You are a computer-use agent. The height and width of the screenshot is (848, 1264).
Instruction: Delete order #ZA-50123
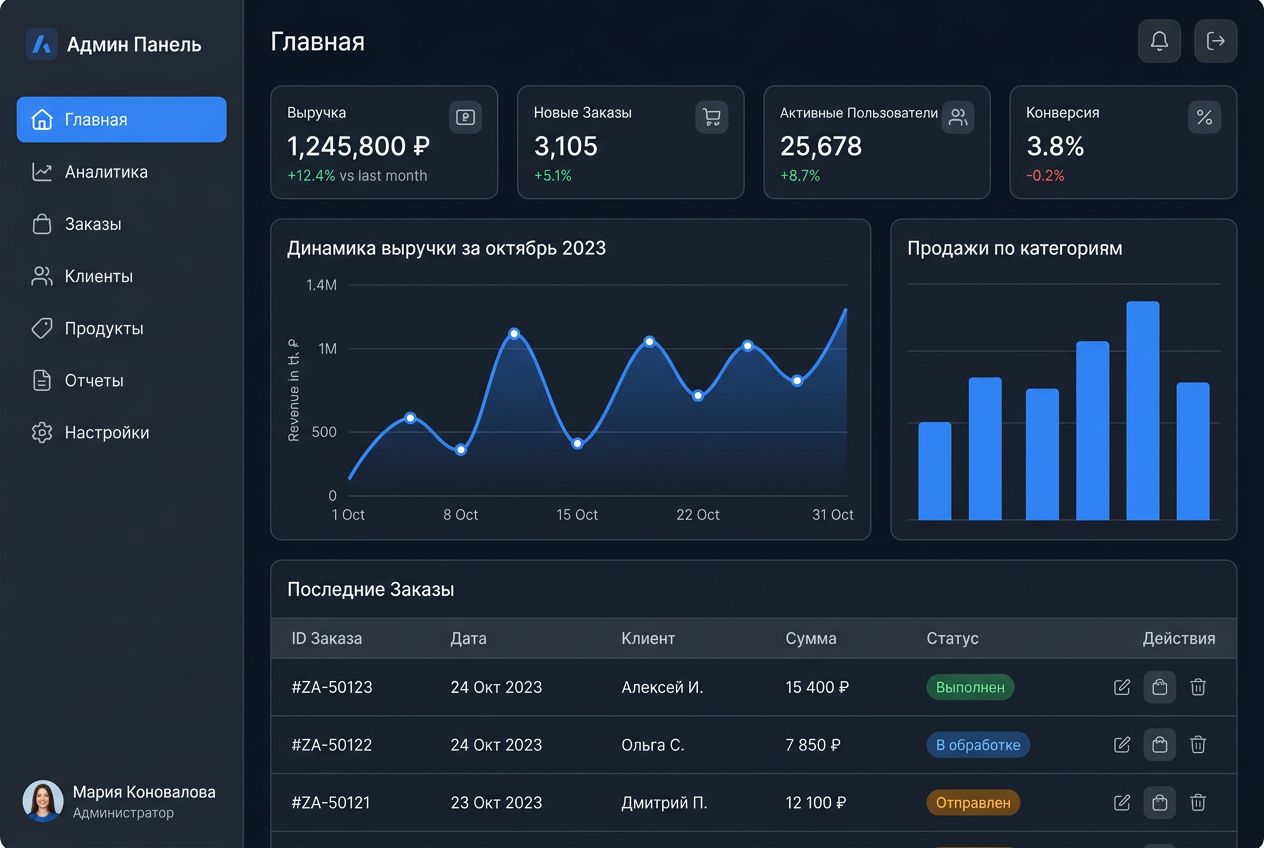tap(1198, 687)
